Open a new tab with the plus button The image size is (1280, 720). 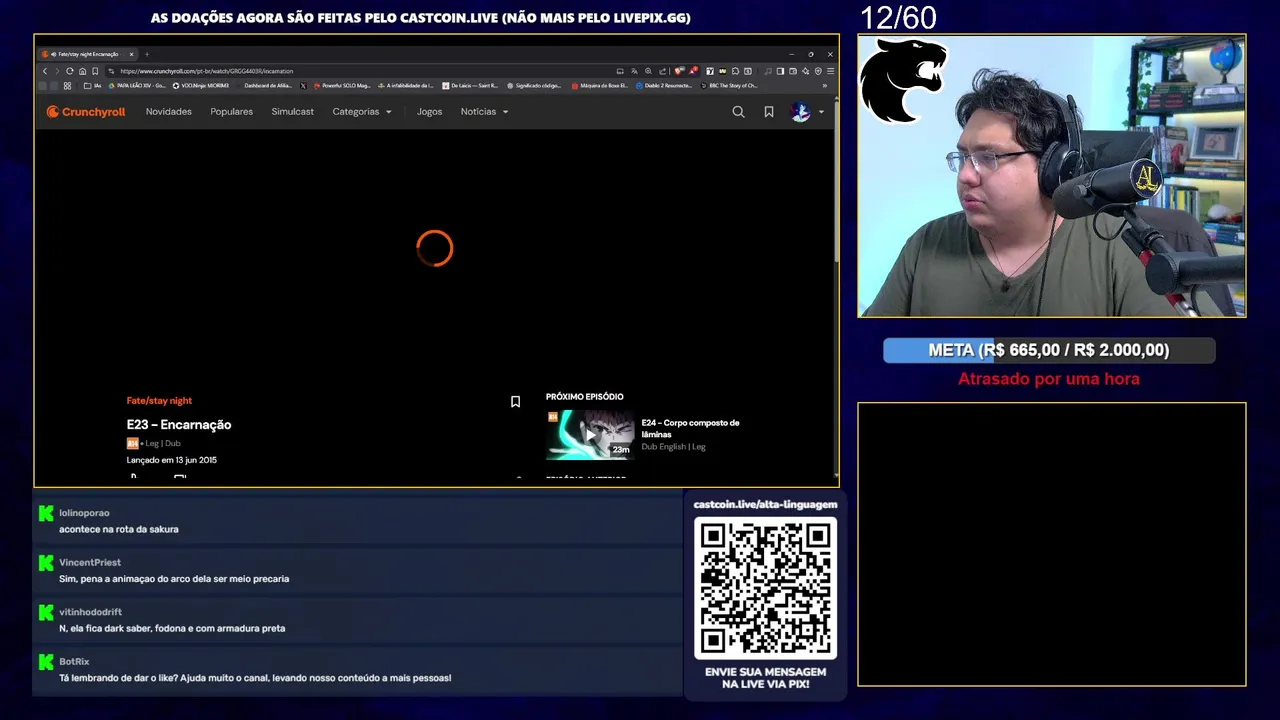146,54
